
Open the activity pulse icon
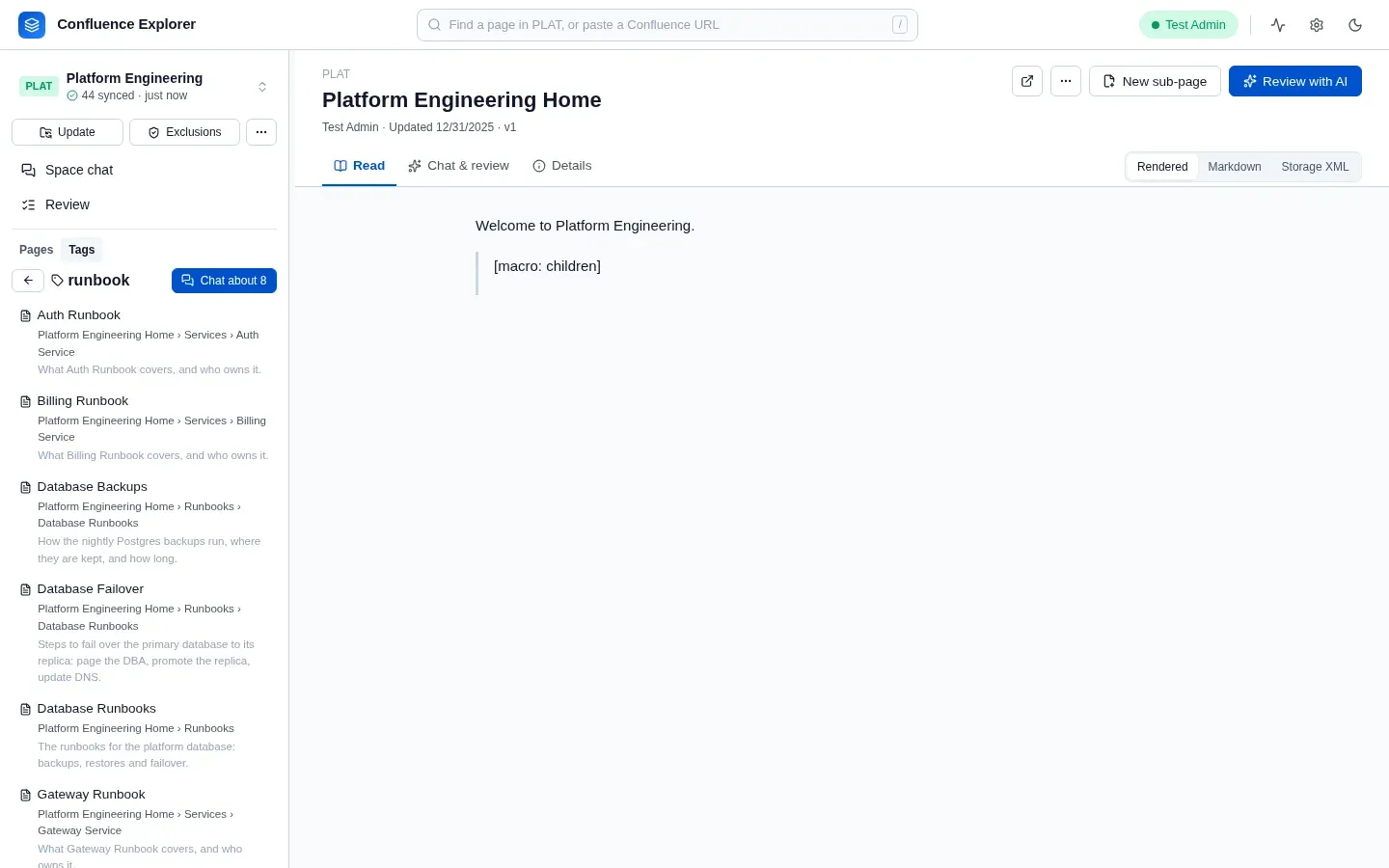(x=1278, y=25)
